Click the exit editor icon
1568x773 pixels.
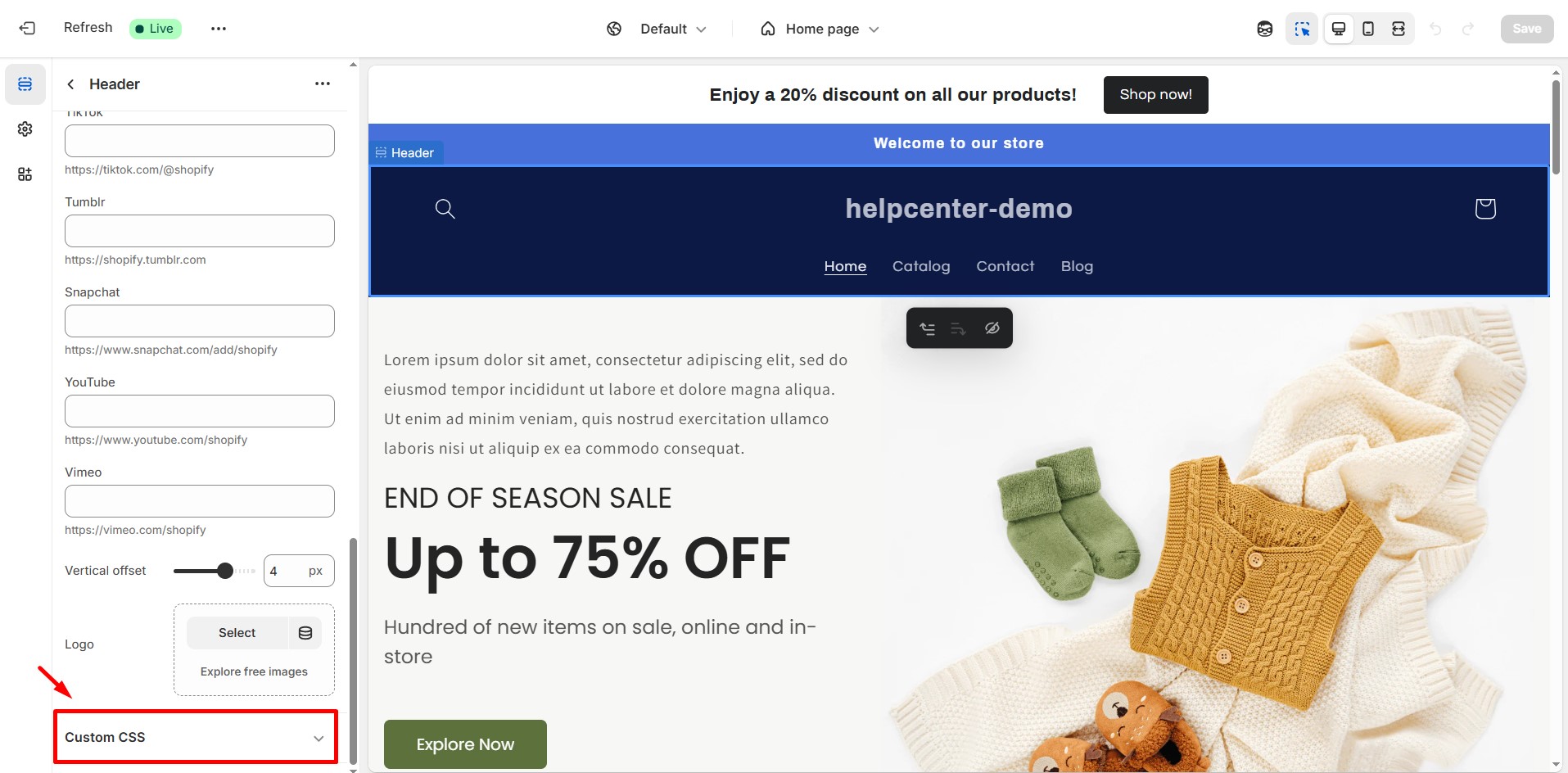coord(27,29)
